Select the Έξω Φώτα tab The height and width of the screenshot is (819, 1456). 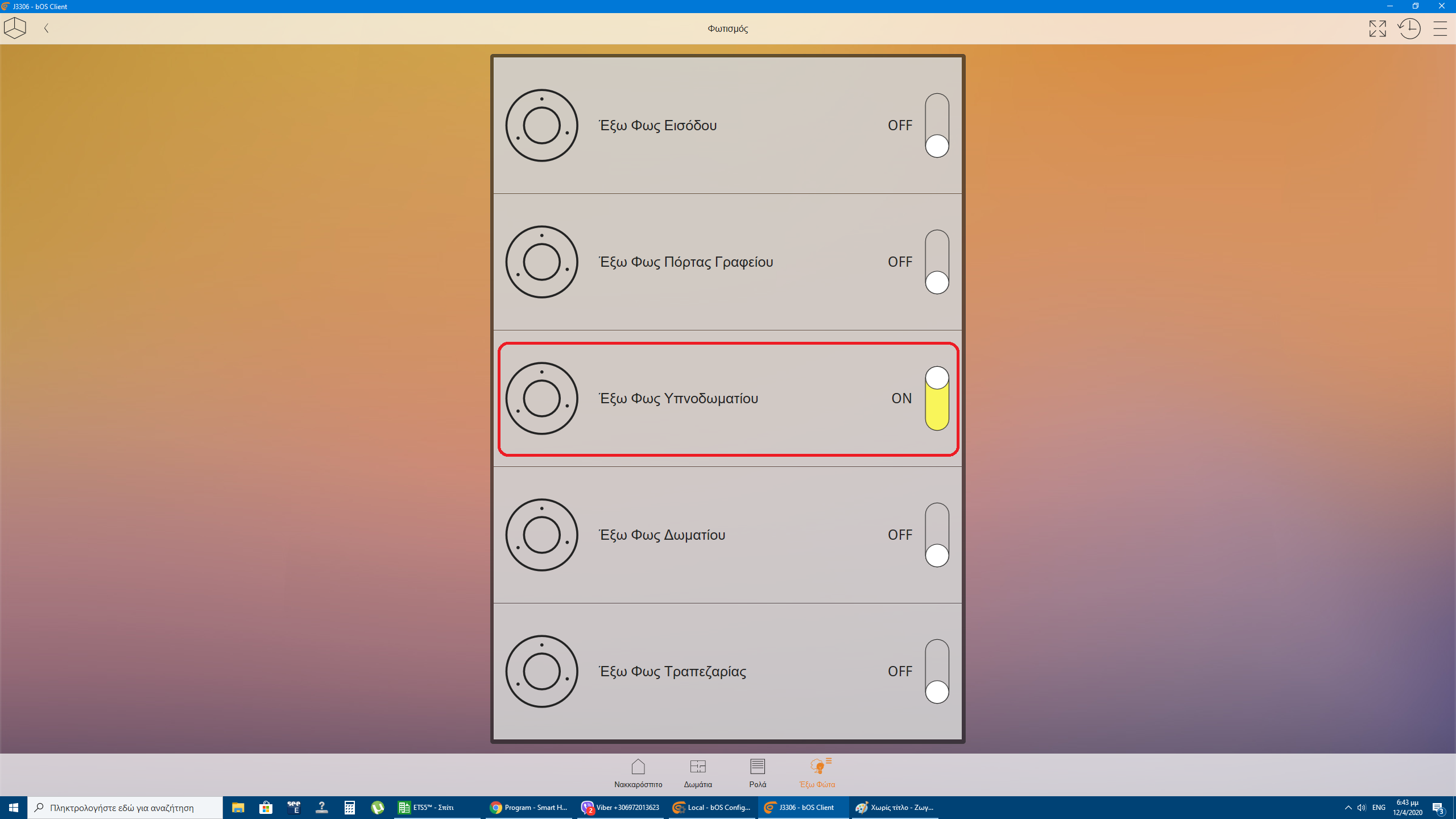pyautogui.click(x=817, y=773)
